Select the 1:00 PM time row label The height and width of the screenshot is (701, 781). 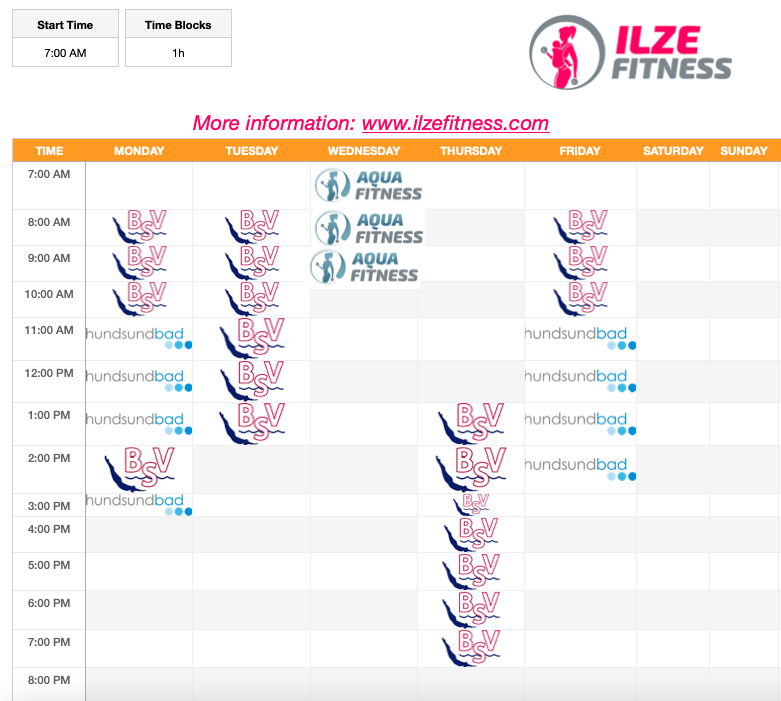click(49, 416)
